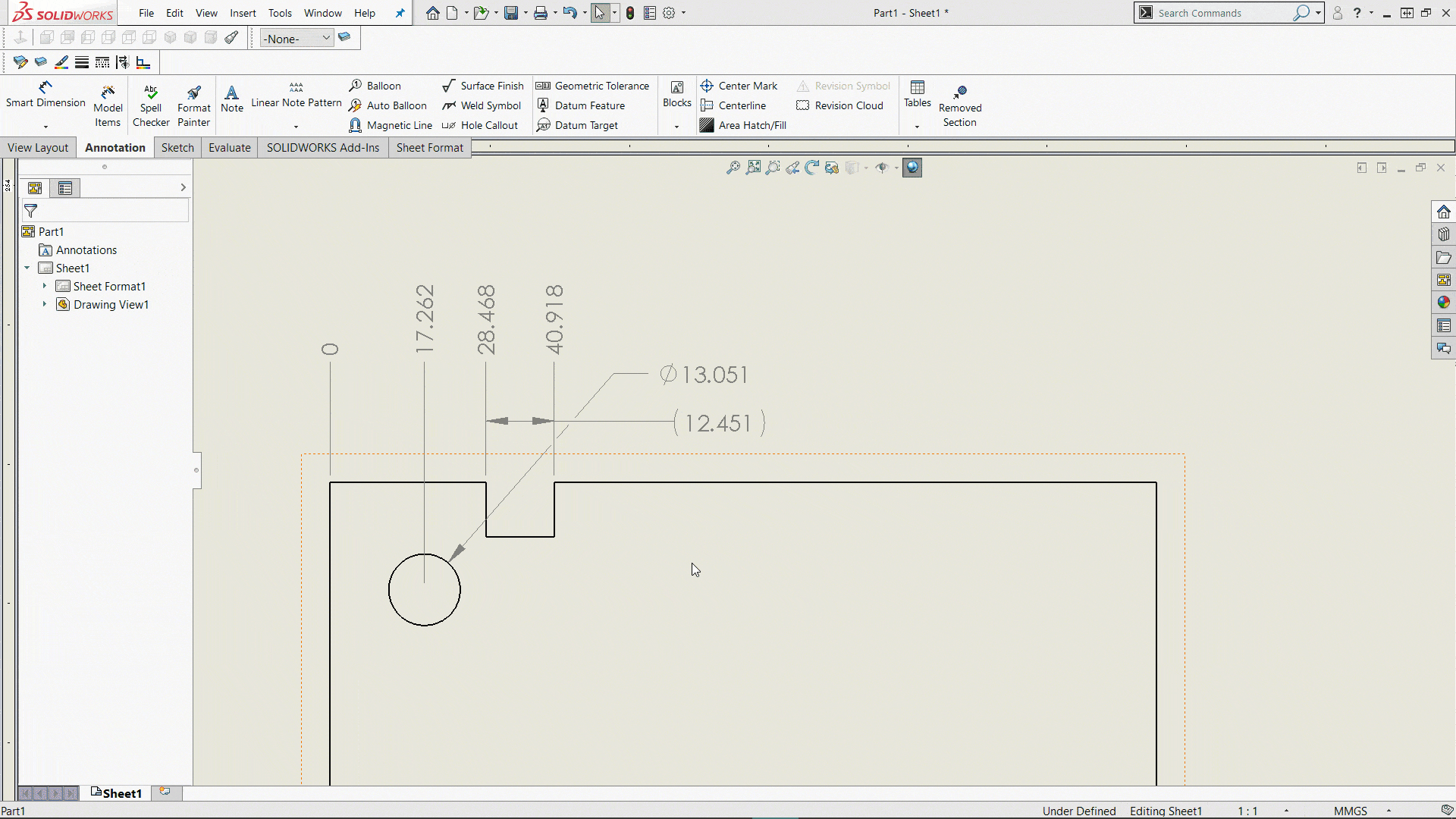Insert a Note annotation

(x=232, y=99)
